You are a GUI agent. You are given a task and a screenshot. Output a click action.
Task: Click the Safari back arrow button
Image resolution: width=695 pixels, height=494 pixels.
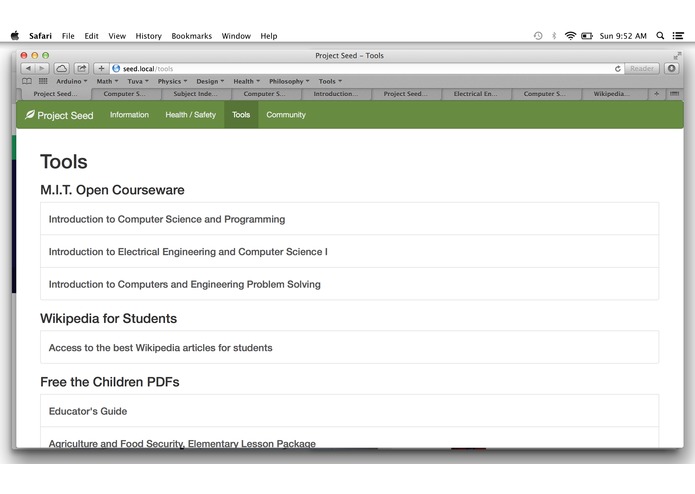coord(28,68)
